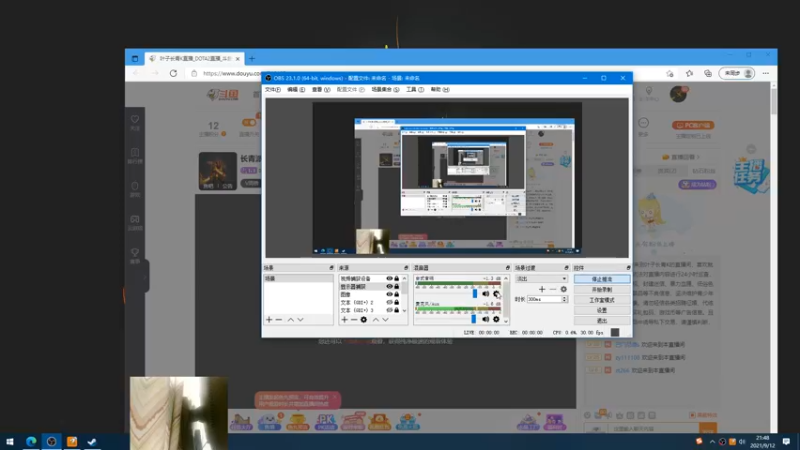Refresh the page in Edge browser
Viewport: 800px width, 450px height.
173,73
